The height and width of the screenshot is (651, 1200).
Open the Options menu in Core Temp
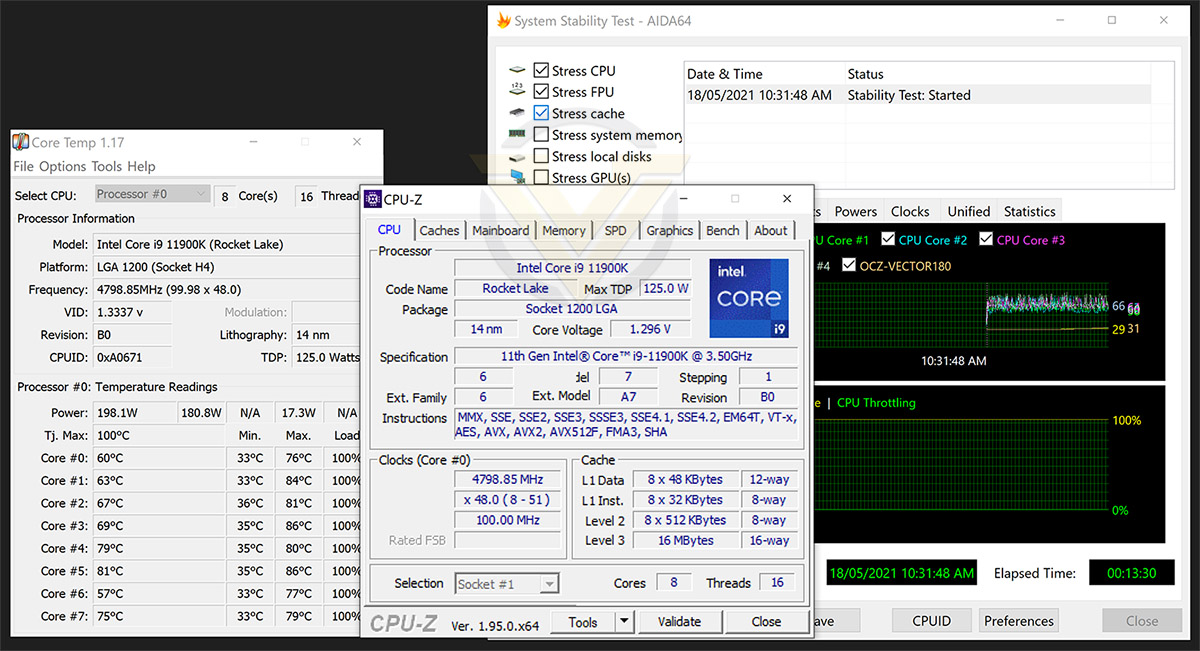coord(62,167)
